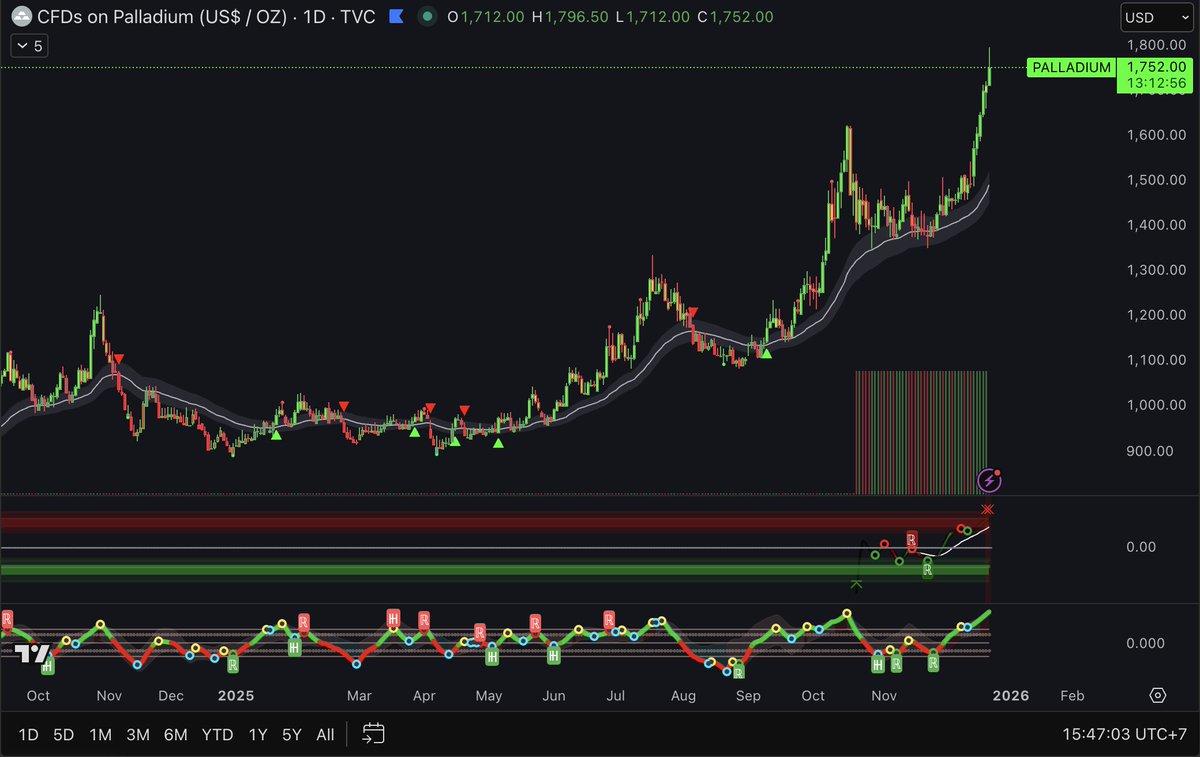Screen dimensions: 1200x757
Task: Click red sell triangle in late February 2025
Action: coord(343,405)
